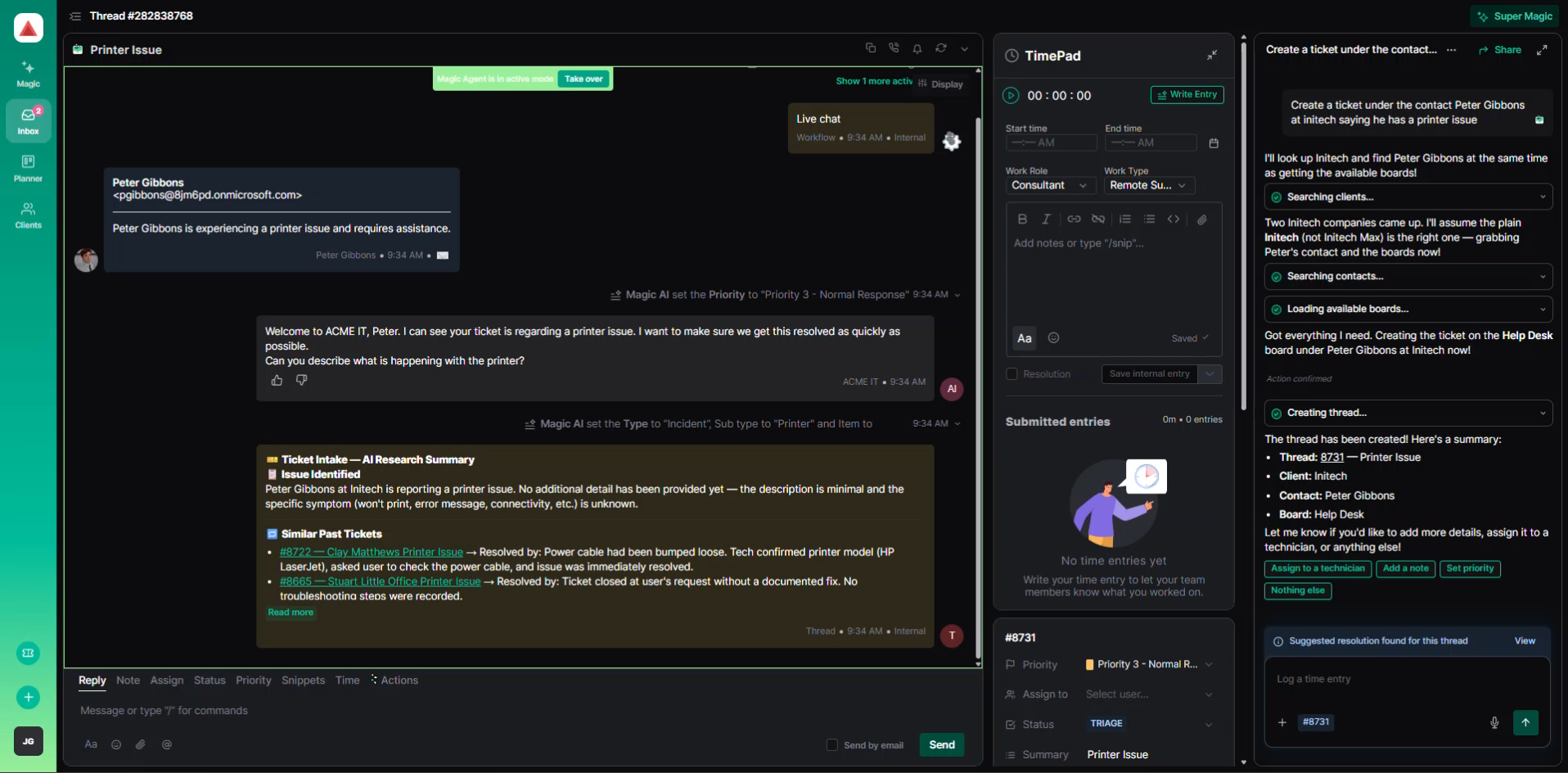1568x773 pixels.
Task: Attach a file in TimePad notes toolbar
Action: (1202, 219)
